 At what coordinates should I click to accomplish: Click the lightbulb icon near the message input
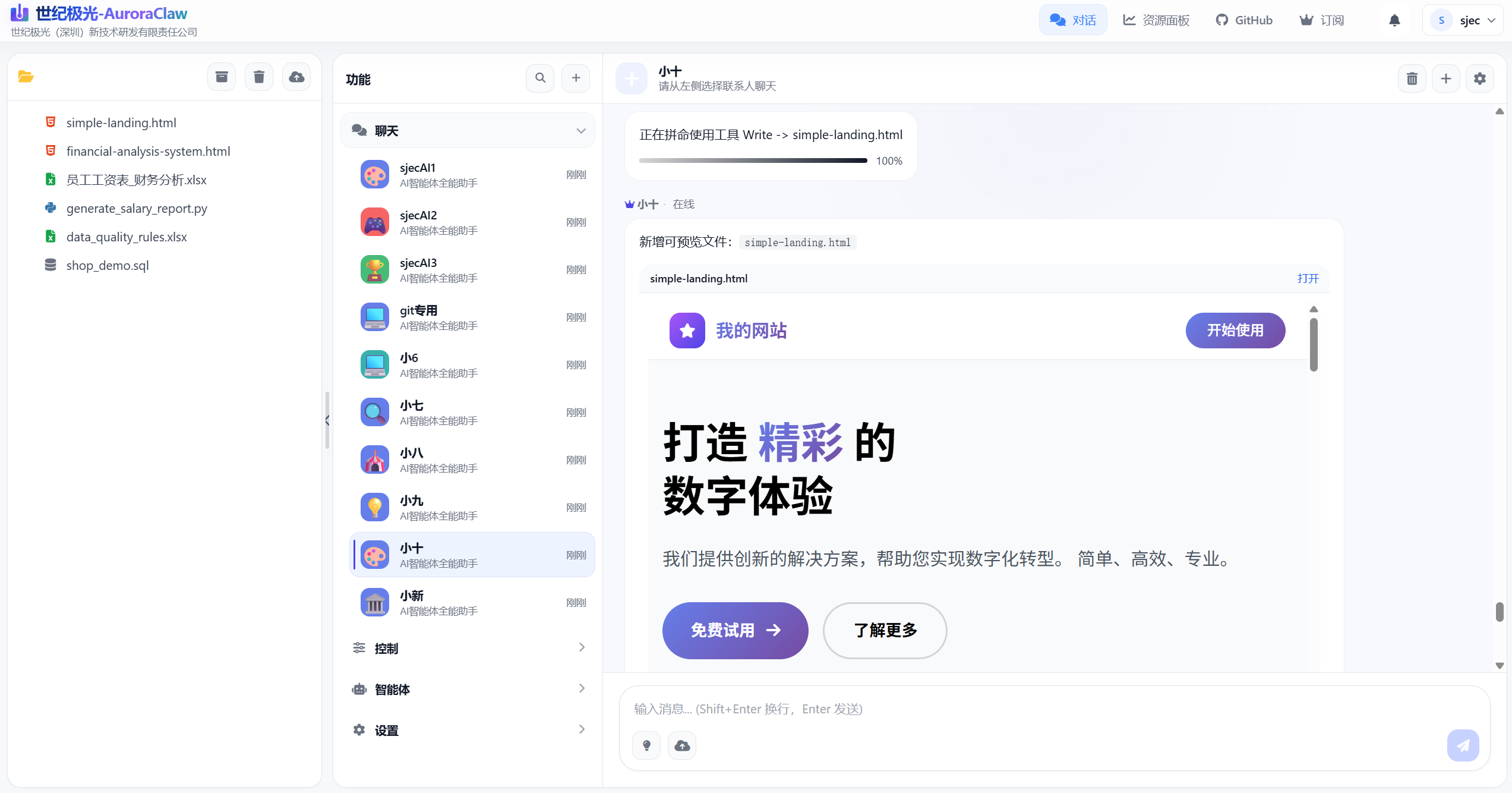pyautogui.click(x=646, y=745)
